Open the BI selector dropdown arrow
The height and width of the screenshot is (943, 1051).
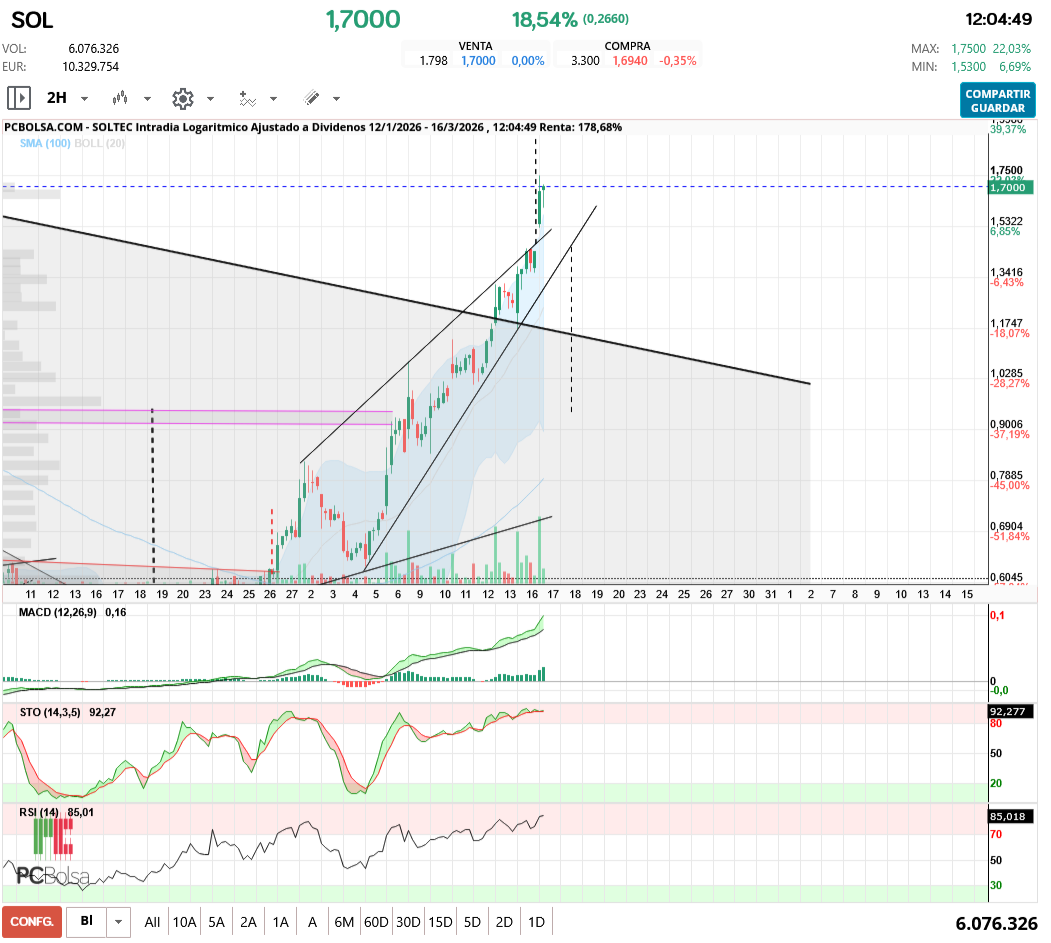tap(119, 921)
